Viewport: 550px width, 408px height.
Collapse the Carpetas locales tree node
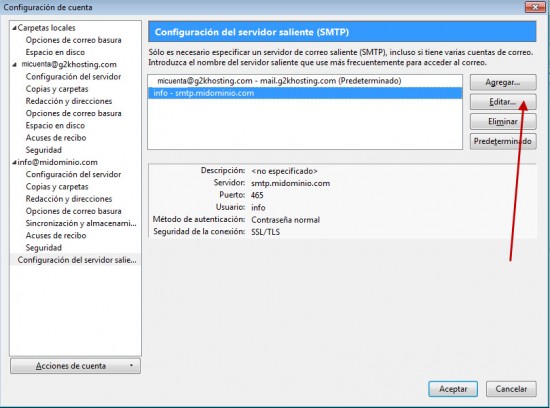14,28
